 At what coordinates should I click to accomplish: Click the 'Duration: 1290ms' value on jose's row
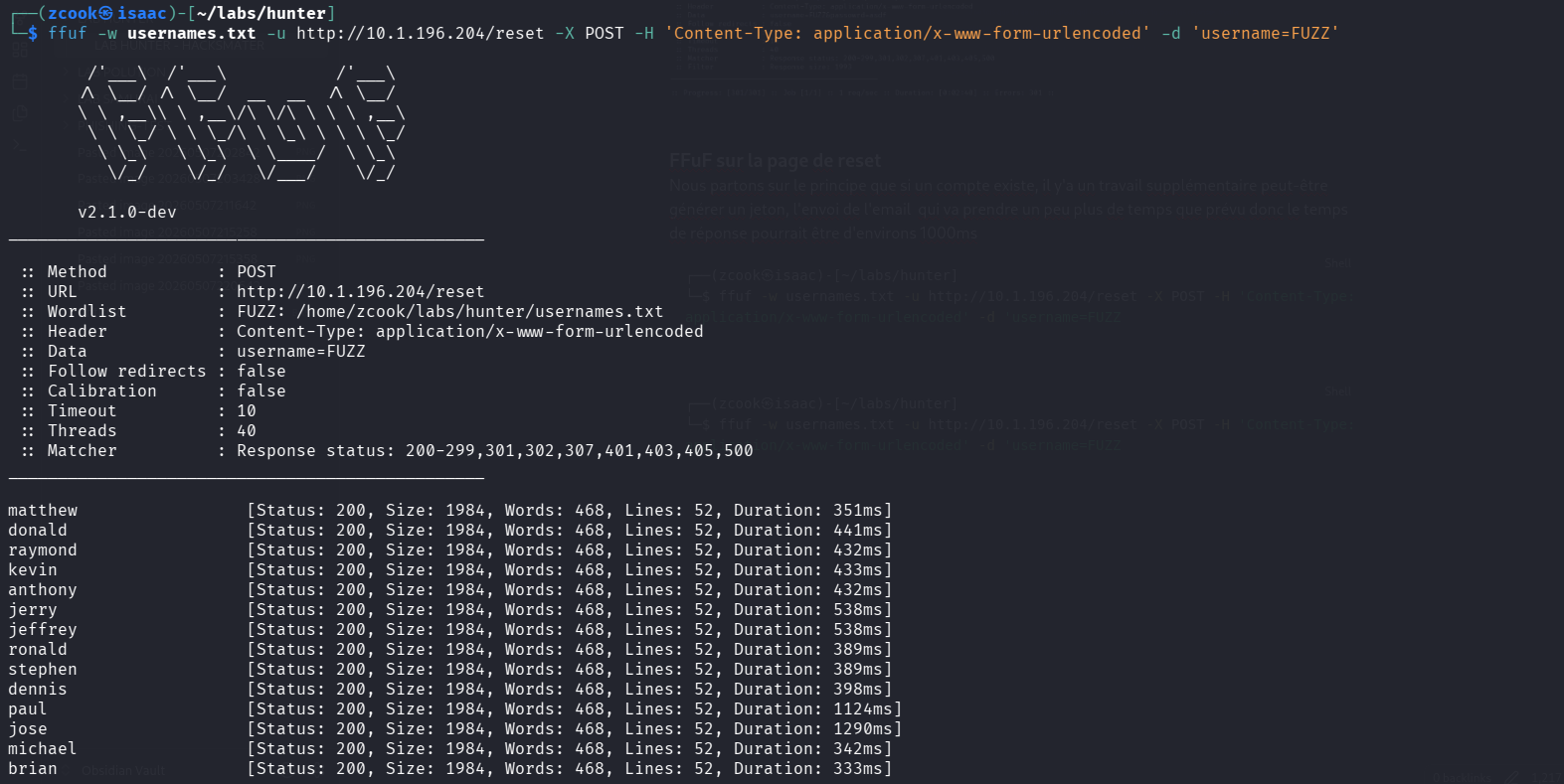(x=813, y=729)
